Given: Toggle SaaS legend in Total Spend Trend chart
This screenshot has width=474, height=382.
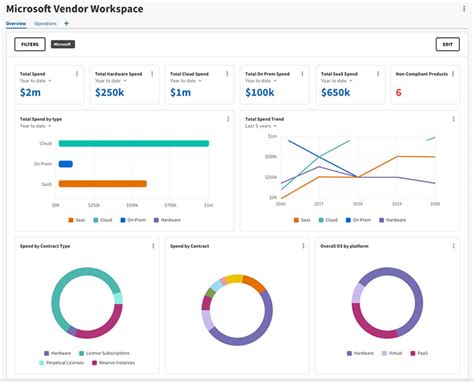Looking at the screenshot, I should [302, 220].
